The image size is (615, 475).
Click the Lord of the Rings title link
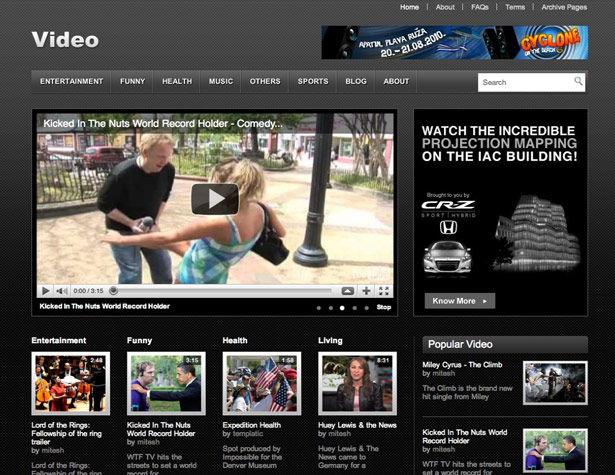coord(66,433)
